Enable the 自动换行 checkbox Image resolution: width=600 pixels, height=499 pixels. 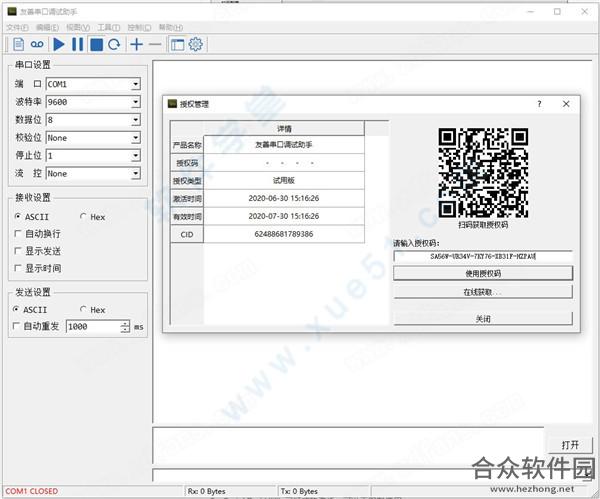(37, 233)
